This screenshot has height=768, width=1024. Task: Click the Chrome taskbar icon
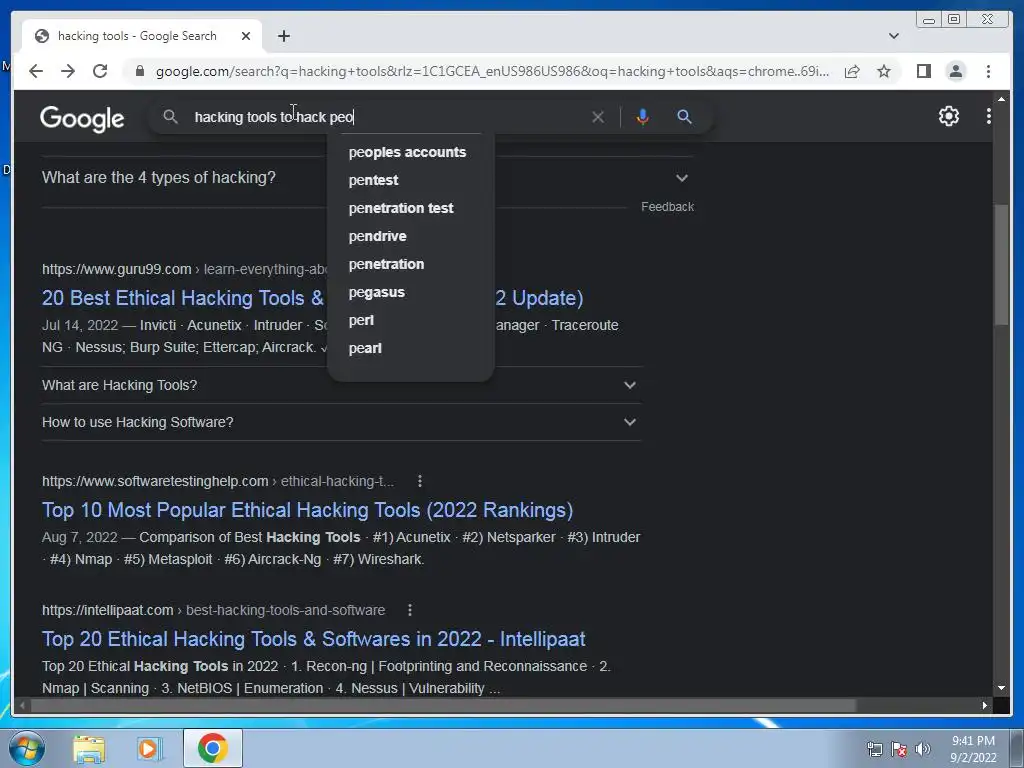pos(212,748)
